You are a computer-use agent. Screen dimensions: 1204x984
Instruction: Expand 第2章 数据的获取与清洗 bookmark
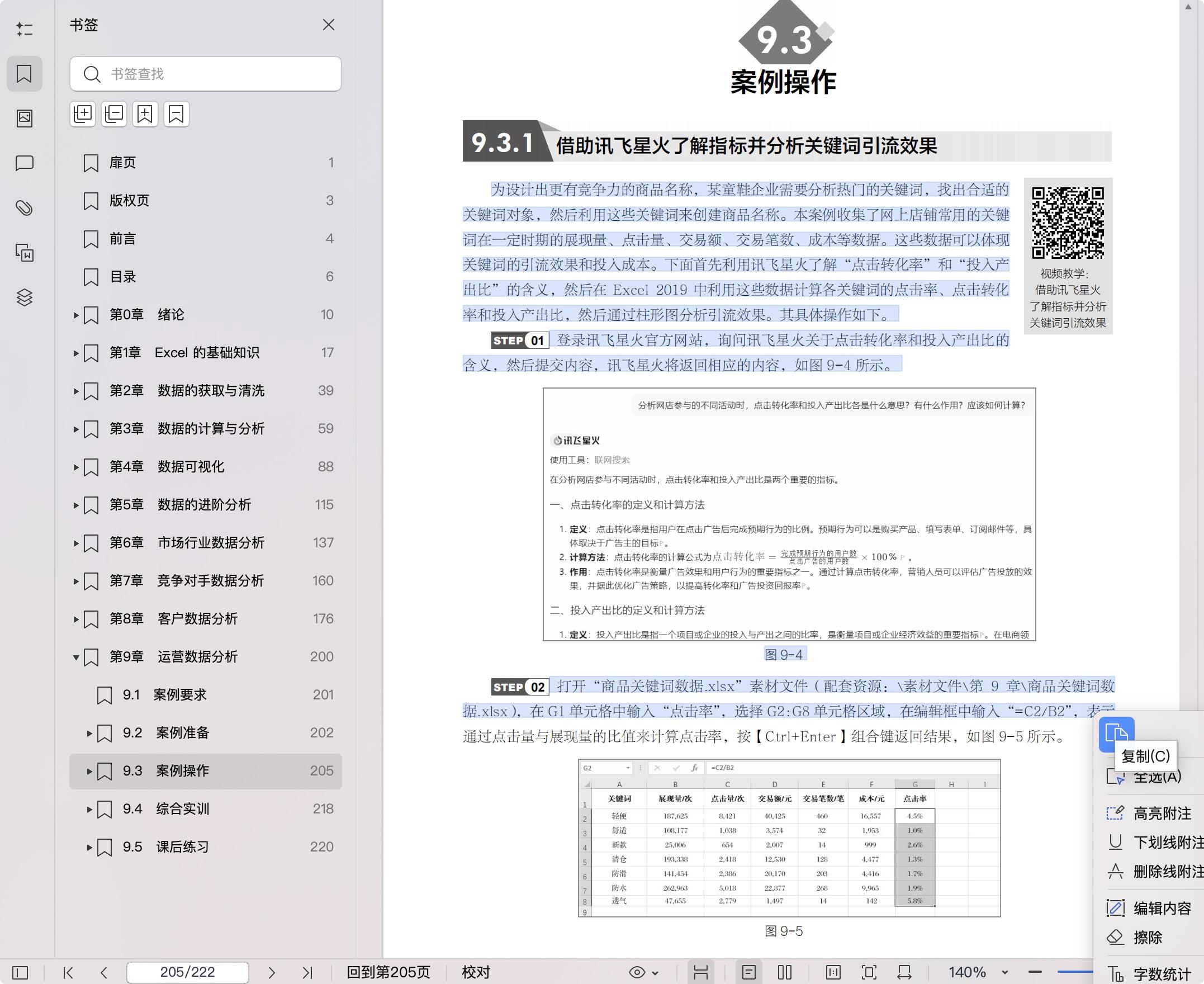tap(76, 391)
